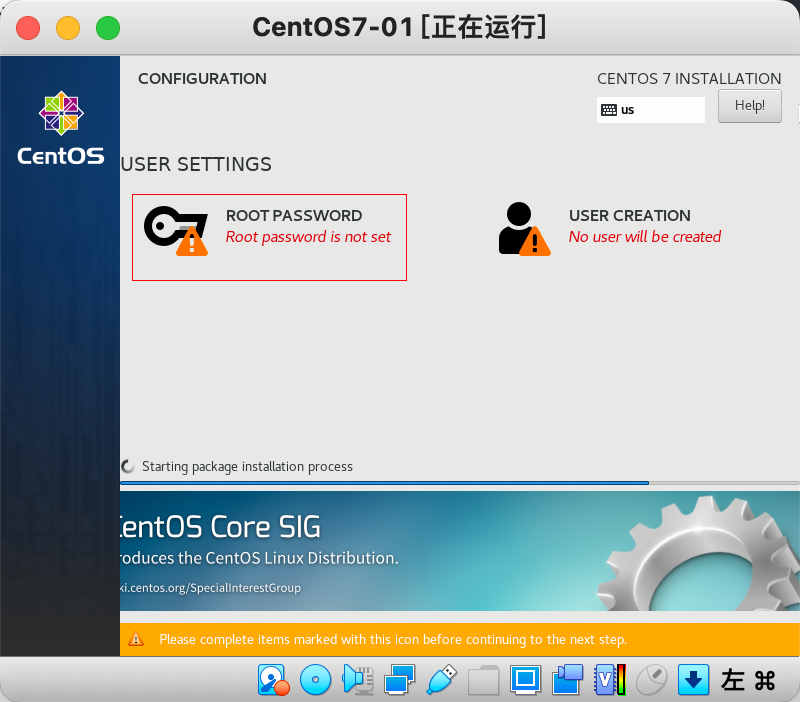Click the display status icon
The width and height of the screenshot is (800, 702).
click(x=526, y=680)
